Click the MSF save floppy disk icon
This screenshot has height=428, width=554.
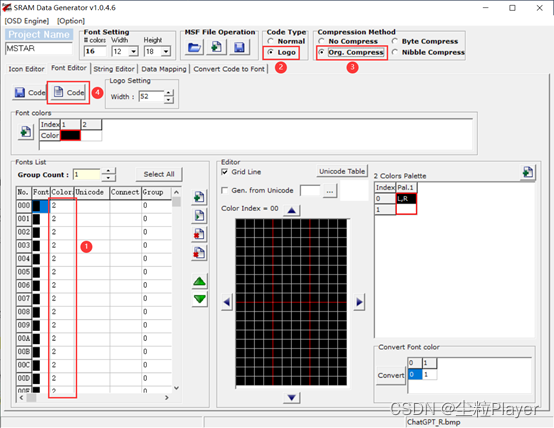[239, 47]
